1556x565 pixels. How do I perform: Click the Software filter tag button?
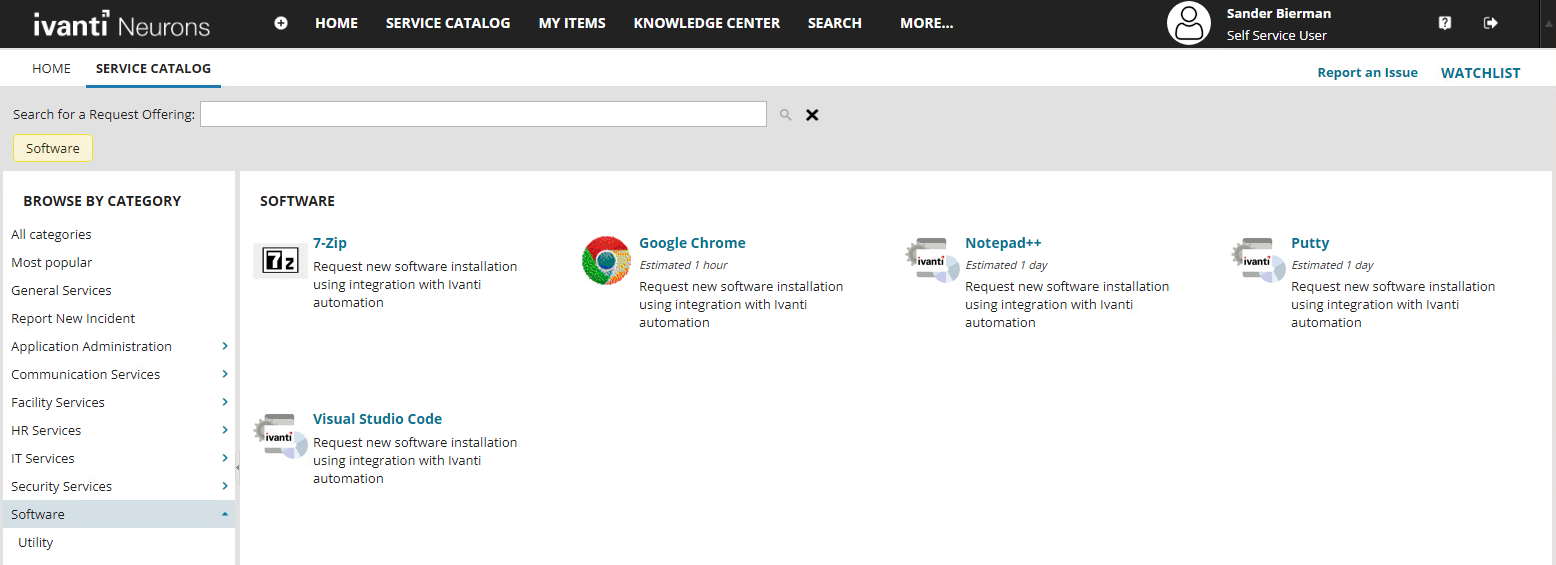pos(53,148)
